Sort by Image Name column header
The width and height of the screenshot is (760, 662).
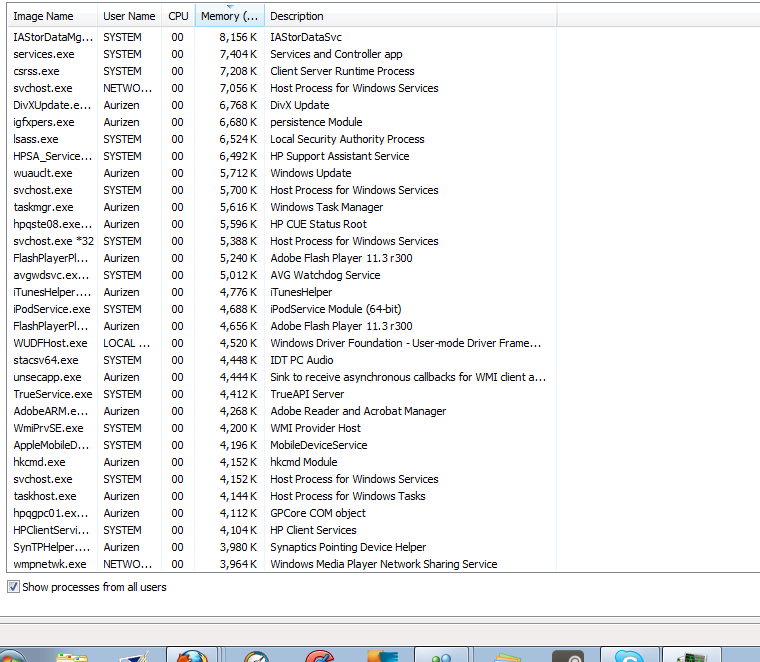pyautogui.click(x=52, y=16)
